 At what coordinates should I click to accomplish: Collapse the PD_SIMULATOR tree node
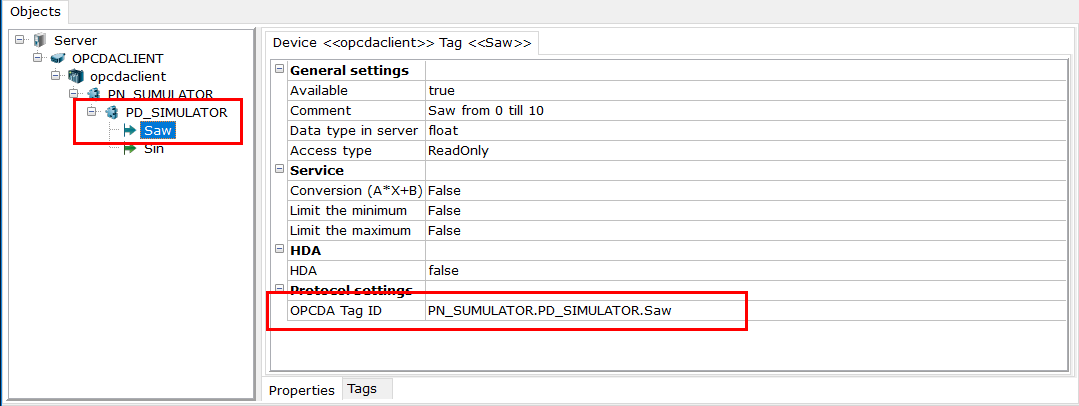[91, 112]
